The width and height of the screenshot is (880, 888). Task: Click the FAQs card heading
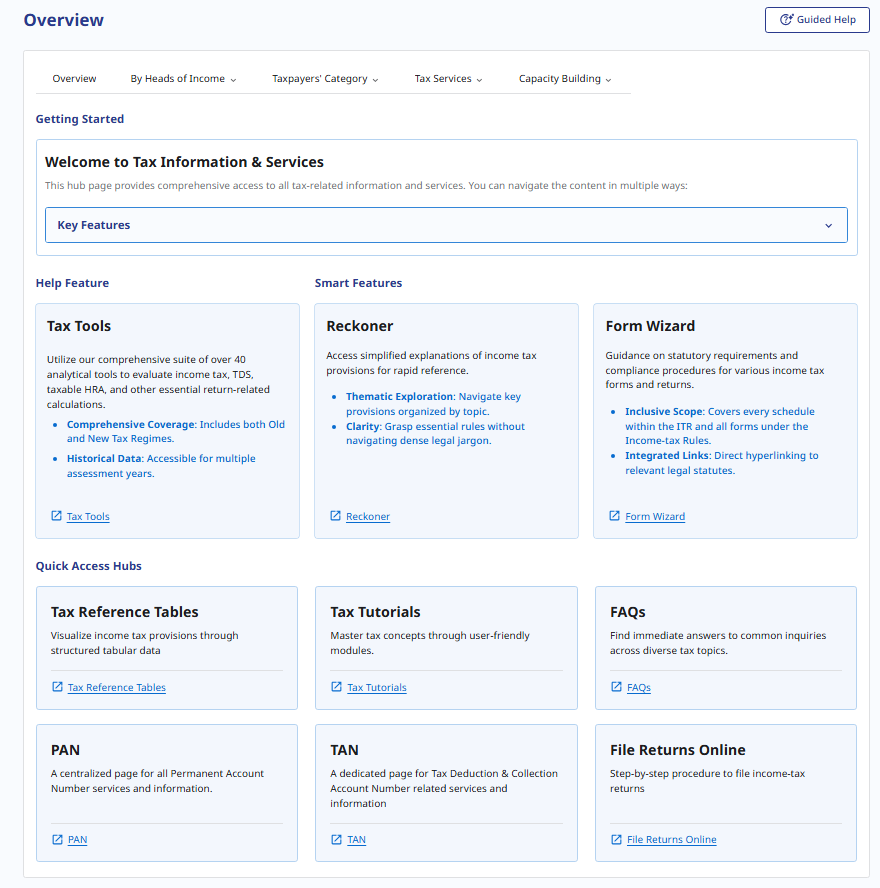tap(627, 612)
